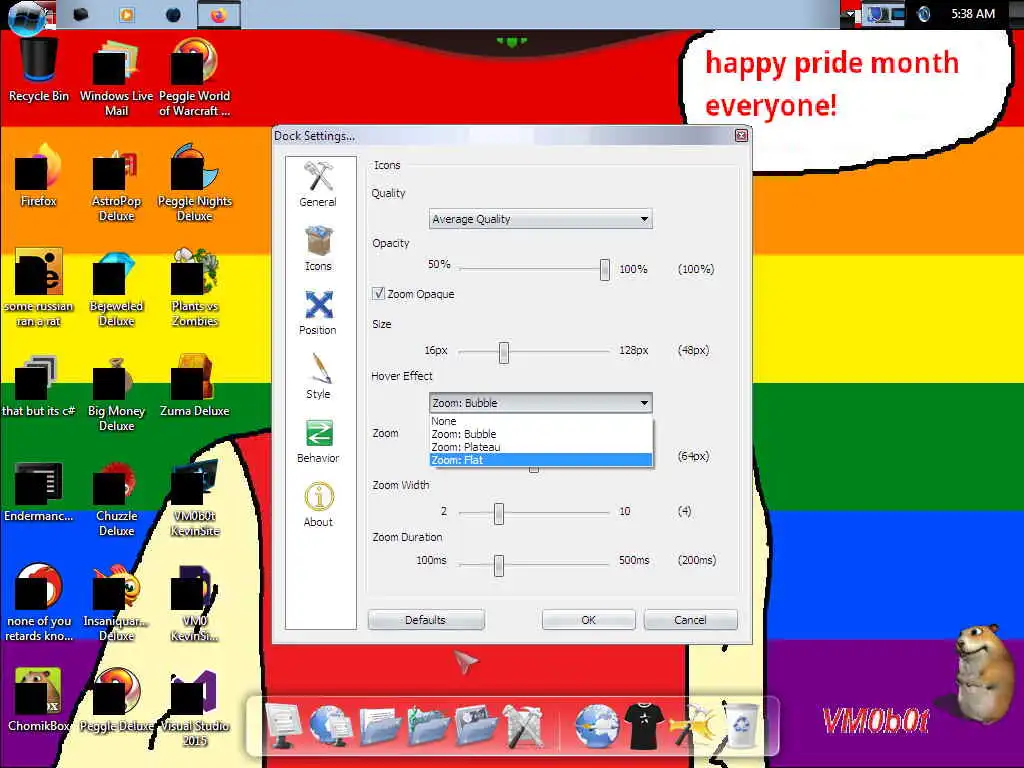The height and width of the screenshot is (768, 1024).
Task: Click the recycle bin icon in dock
Action: pyautogui.click(x=742, y=724)
